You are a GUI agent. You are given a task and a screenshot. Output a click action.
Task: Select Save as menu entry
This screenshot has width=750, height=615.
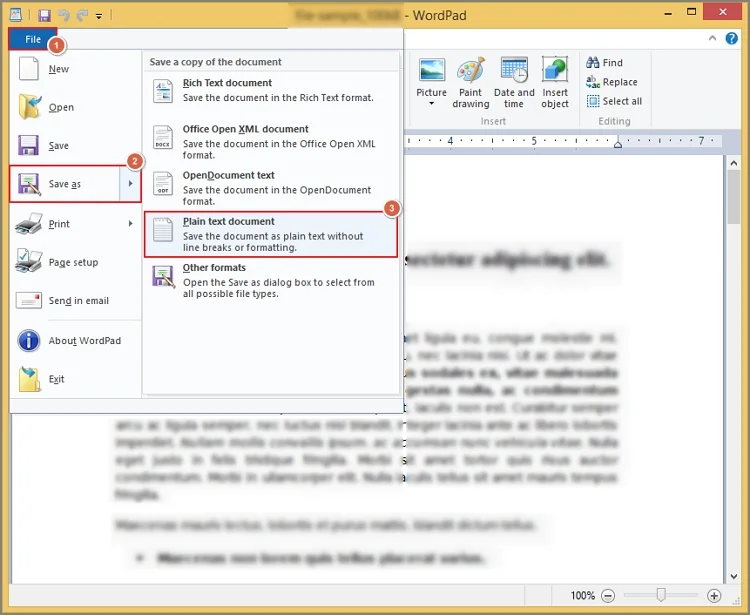coord(65,184)
